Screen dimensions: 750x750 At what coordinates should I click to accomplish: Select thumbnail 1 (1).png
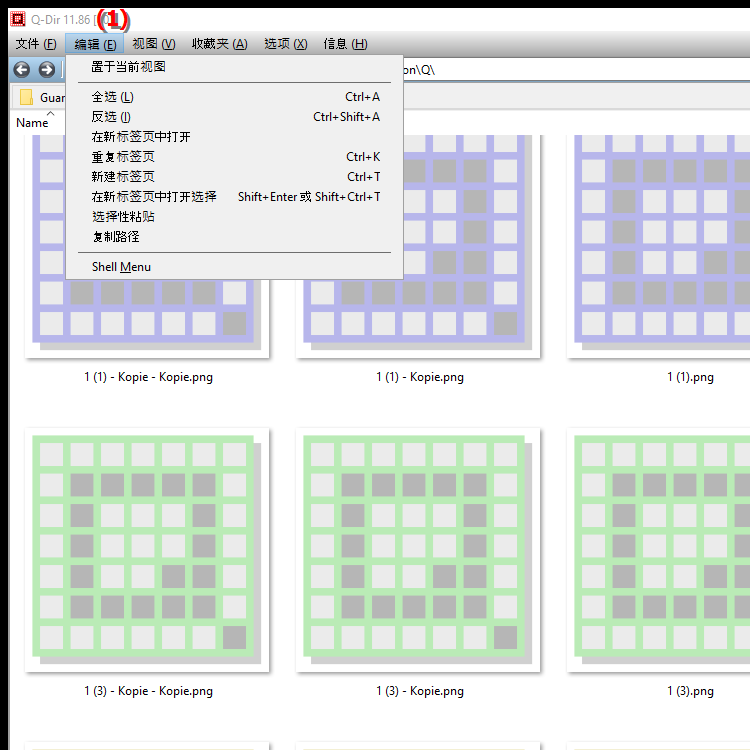658,246
